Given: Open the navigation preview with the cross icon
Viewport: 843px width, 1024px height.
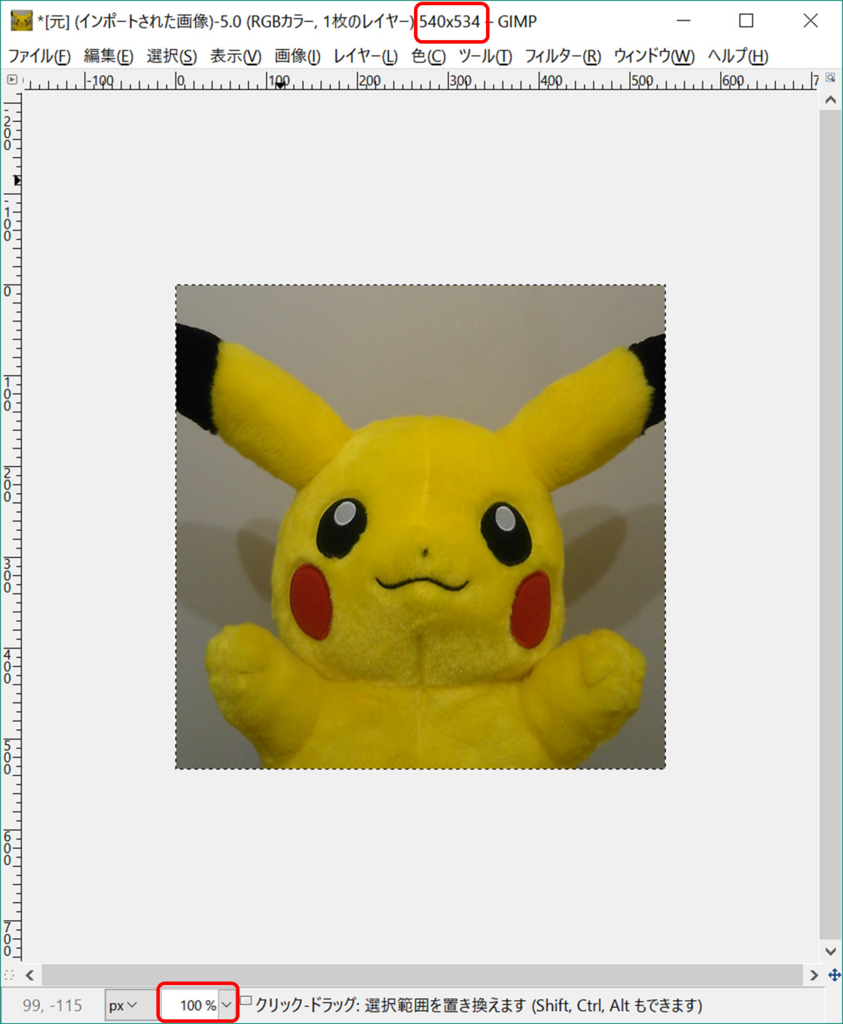Looking at the screenshot, I should point(834,976).
